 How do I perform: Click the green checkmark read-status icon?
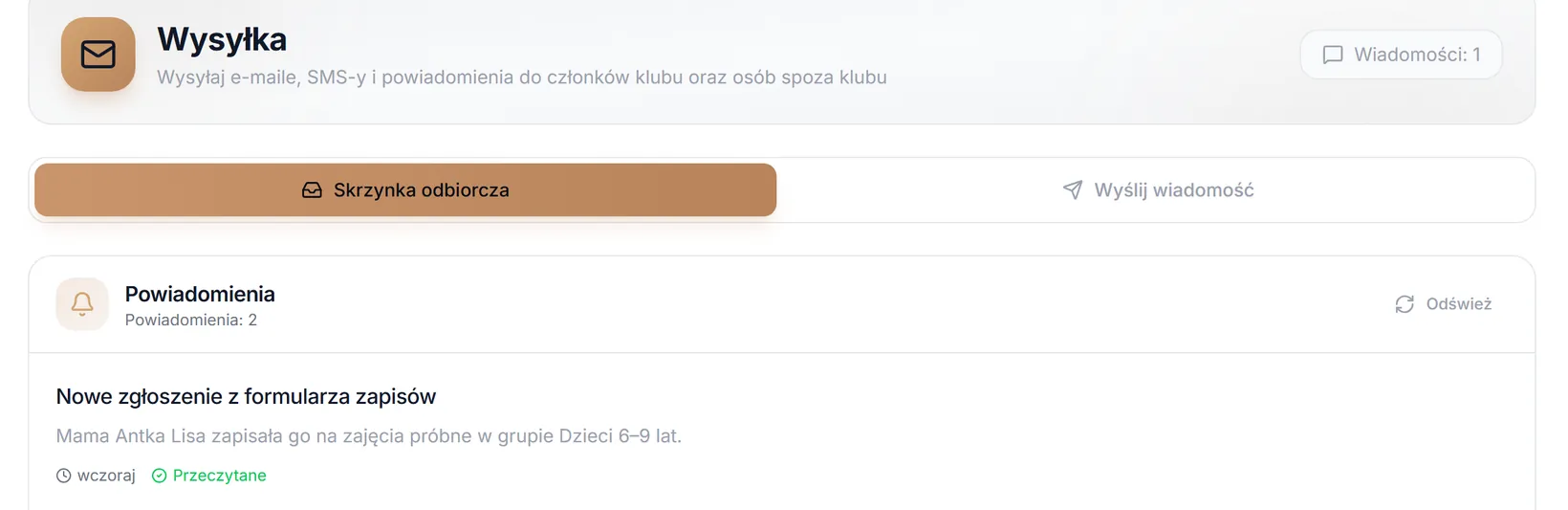[160, 476]
